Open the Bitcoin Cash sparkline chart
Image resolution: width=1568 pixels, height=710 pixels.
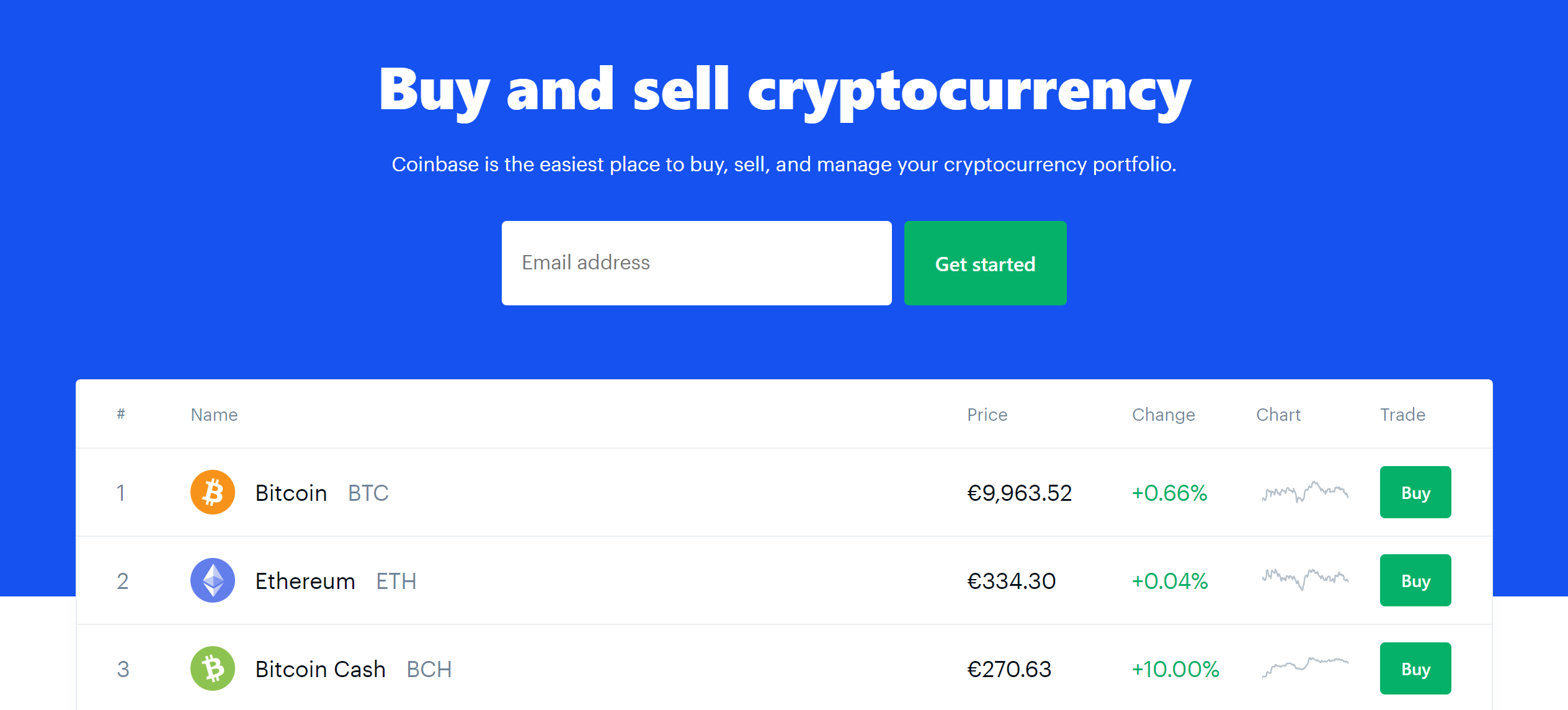[1305, 667]
